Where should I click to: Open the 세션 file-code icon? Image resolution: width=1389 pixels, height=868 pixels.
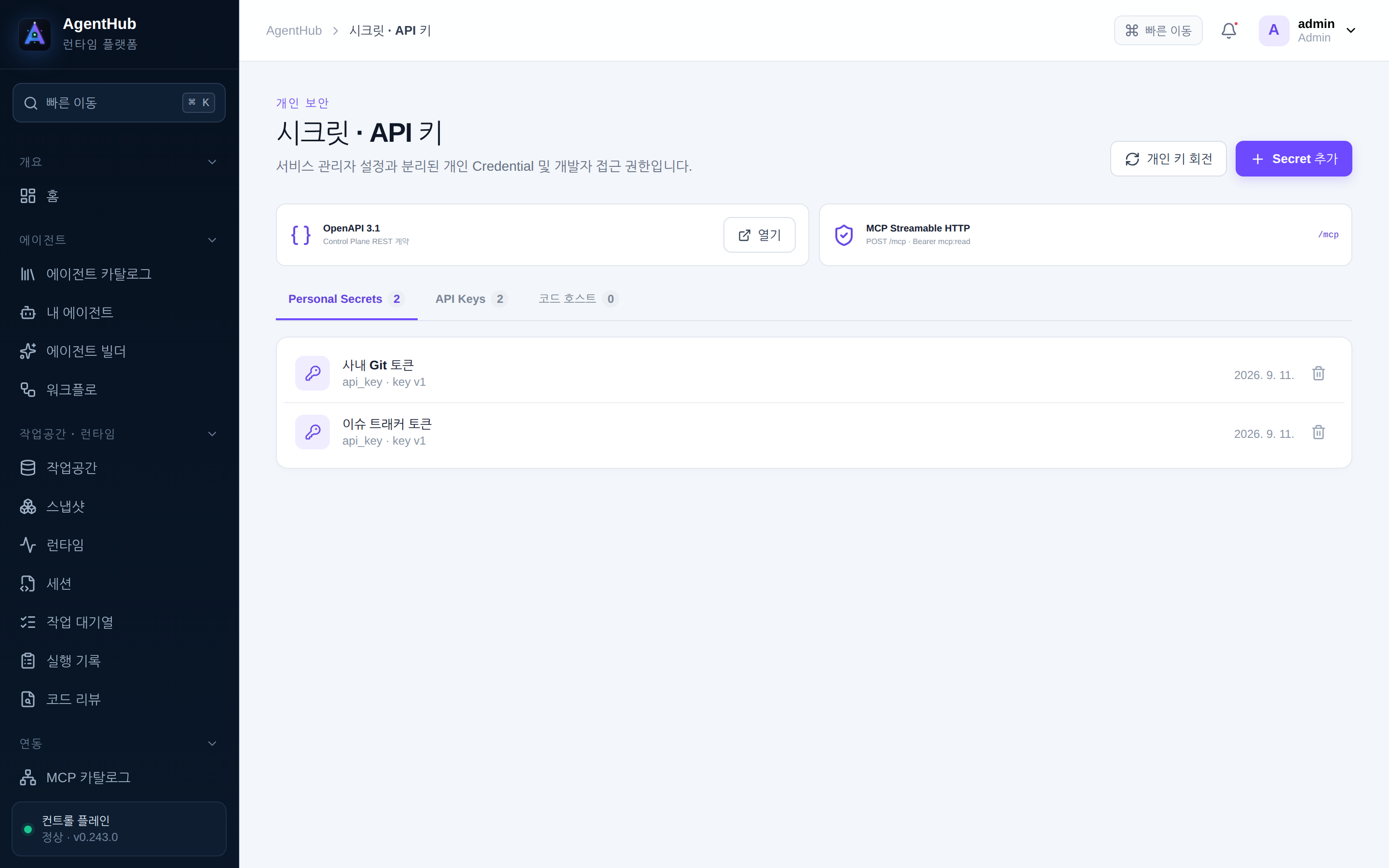[x=27, y=583]
